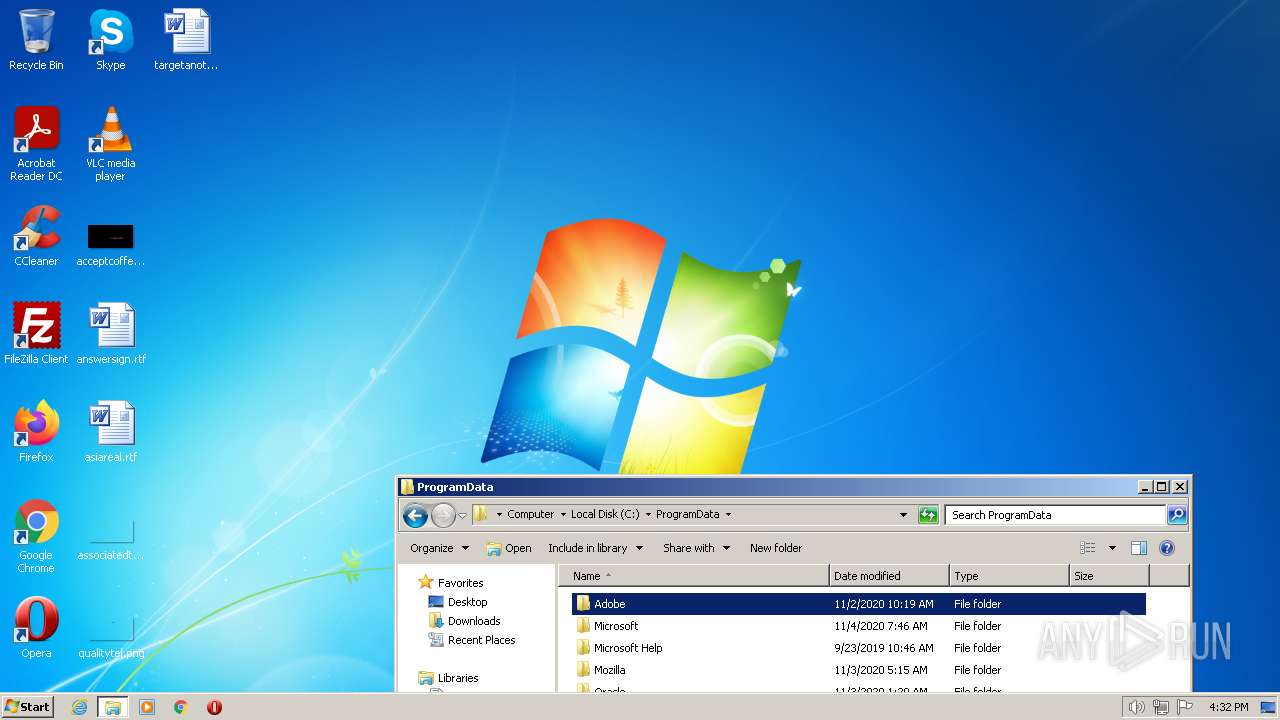Expand the Organize menu
The image size is (1280, 720).
tap(439, 548)
